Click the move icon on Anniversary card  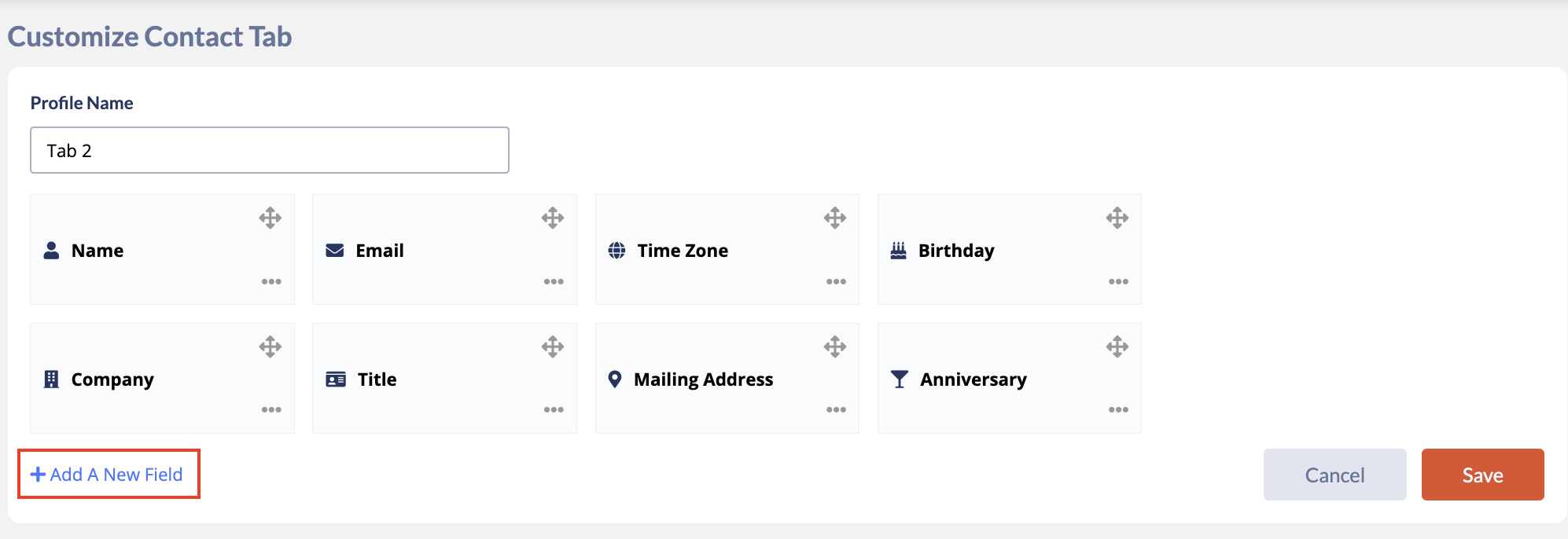1117,346
